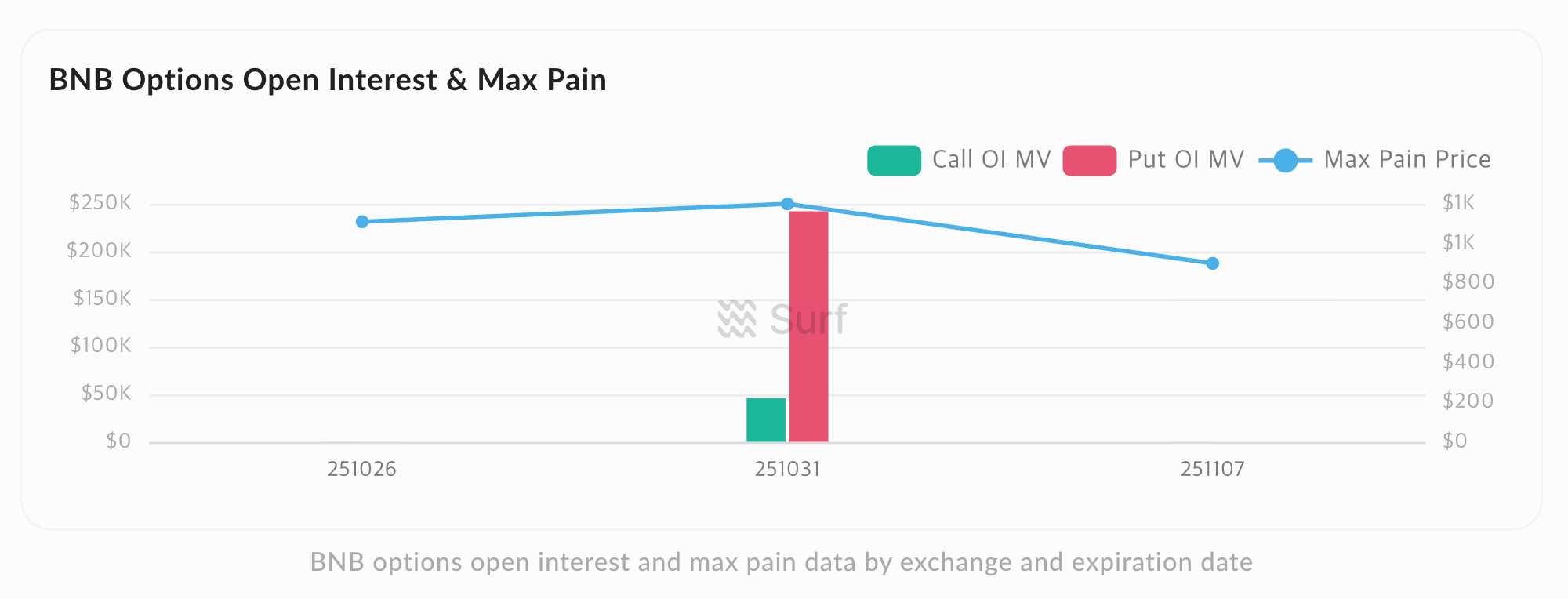Click the 251107 expiration date label
Image resolution: width=1568 pixels, height=599 pixels.
click(1213, 470)
